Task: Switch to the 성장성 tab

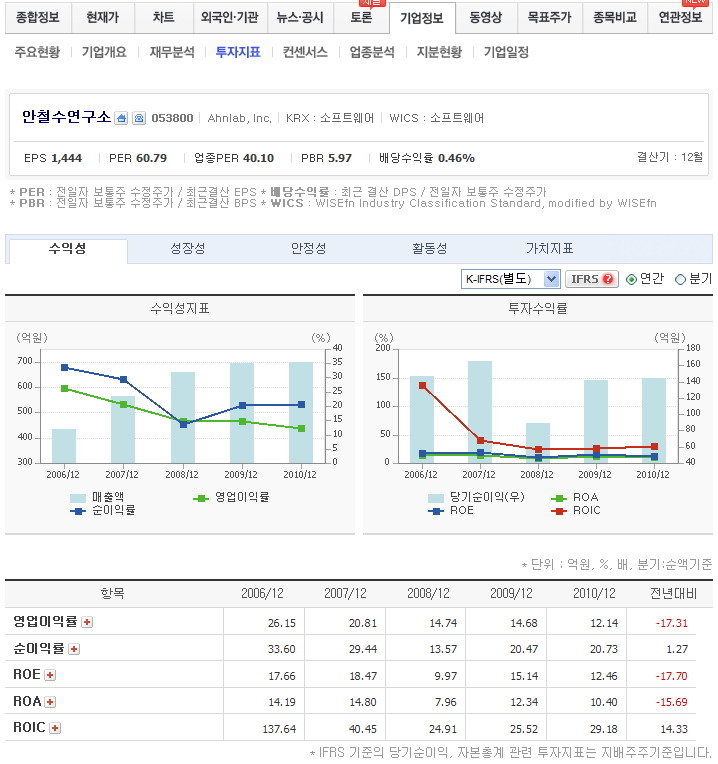Action: pos(188,249)
